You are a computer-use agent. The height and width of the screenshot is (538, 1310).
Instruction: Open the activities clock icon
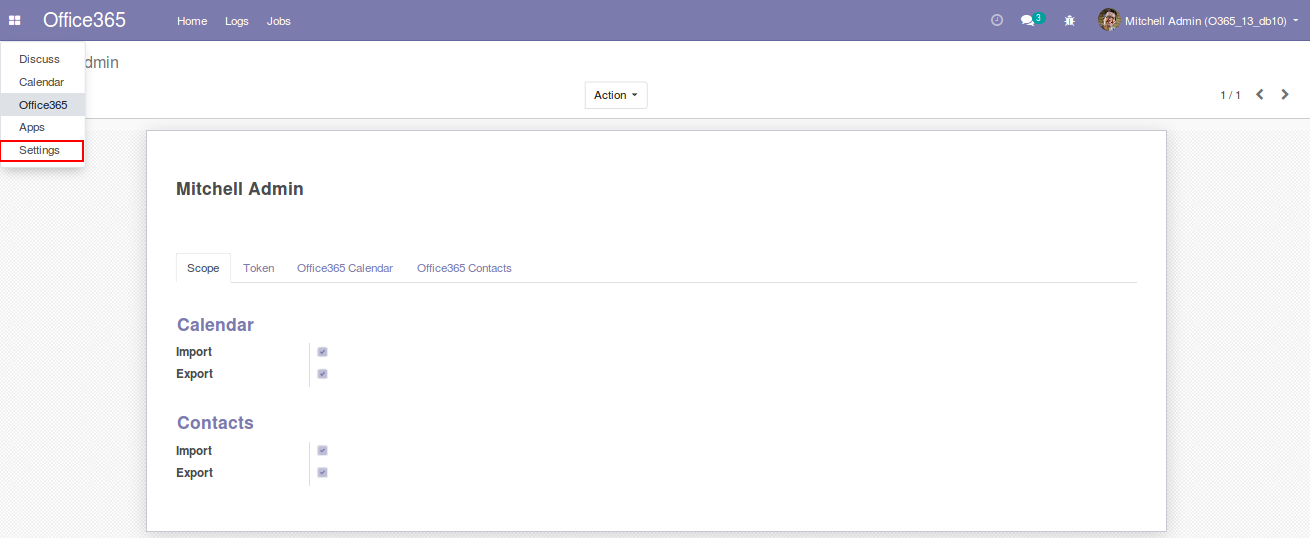pyautogui.click(x=997, y=20)
